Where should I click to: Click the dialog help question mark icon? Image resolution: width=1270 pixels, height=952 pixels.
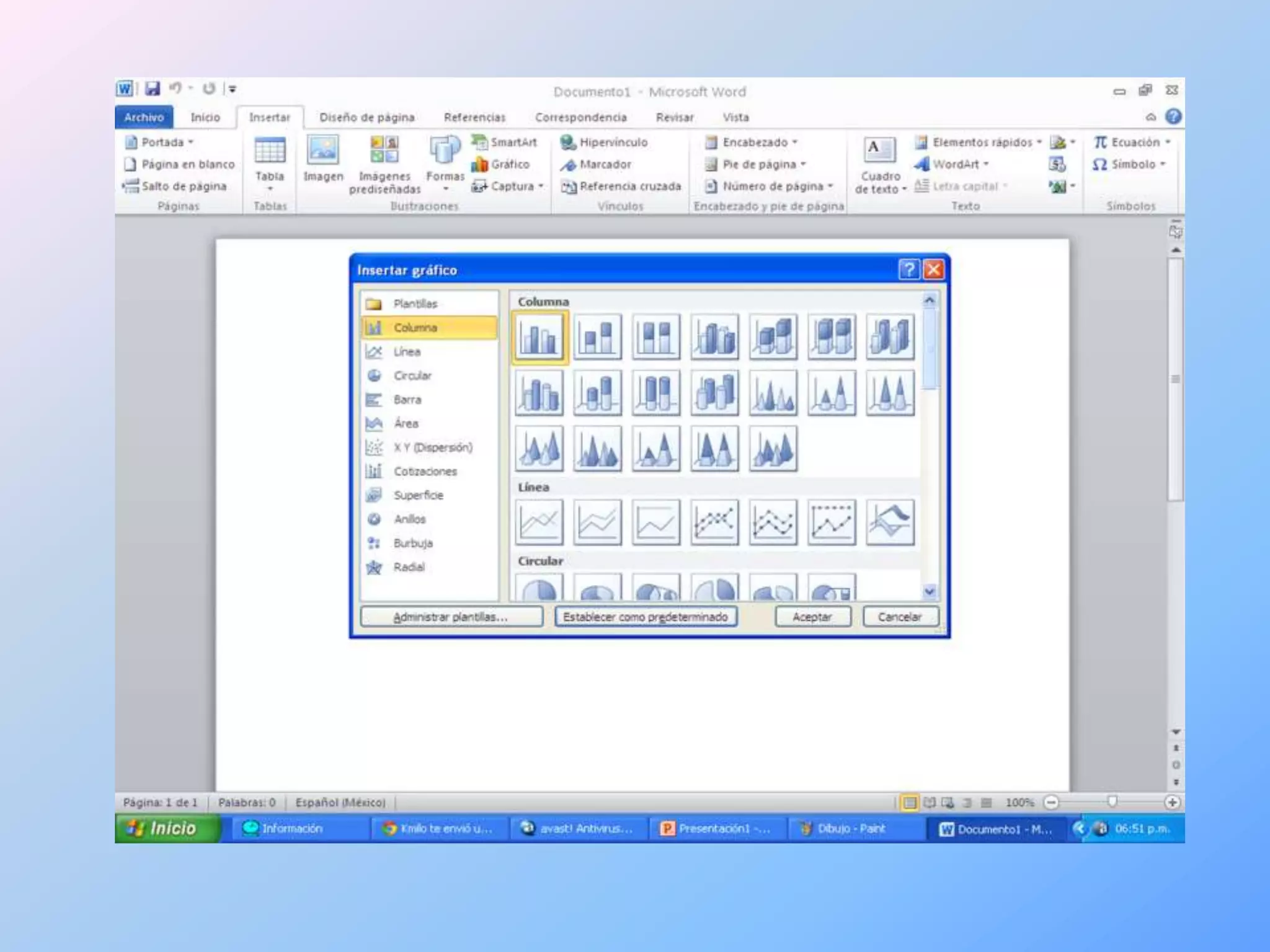pyautogui.click(x=908, y=270)
